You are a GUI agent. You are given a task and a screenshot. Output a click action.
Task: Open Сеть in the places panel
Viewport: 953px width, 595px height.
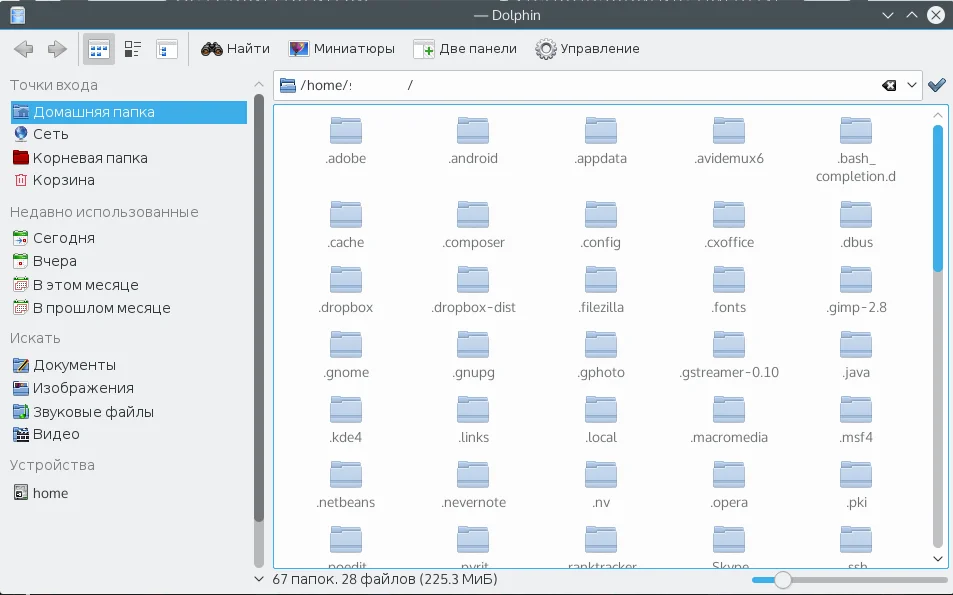(50, 134)
